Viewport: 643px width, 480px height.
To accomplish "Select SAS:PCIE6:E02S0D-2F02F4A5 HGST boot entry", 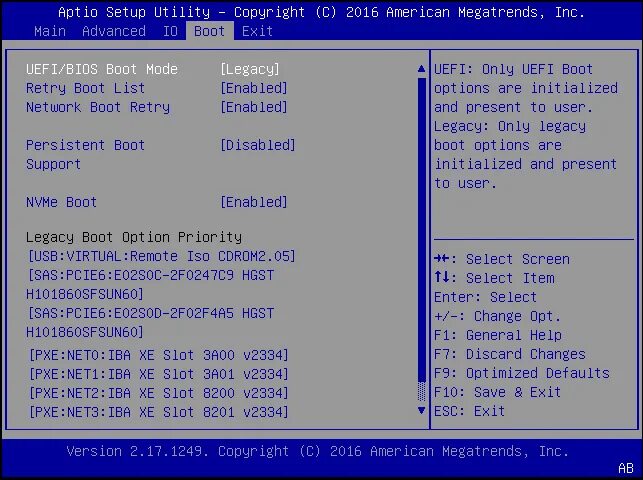I will (150, 323).
